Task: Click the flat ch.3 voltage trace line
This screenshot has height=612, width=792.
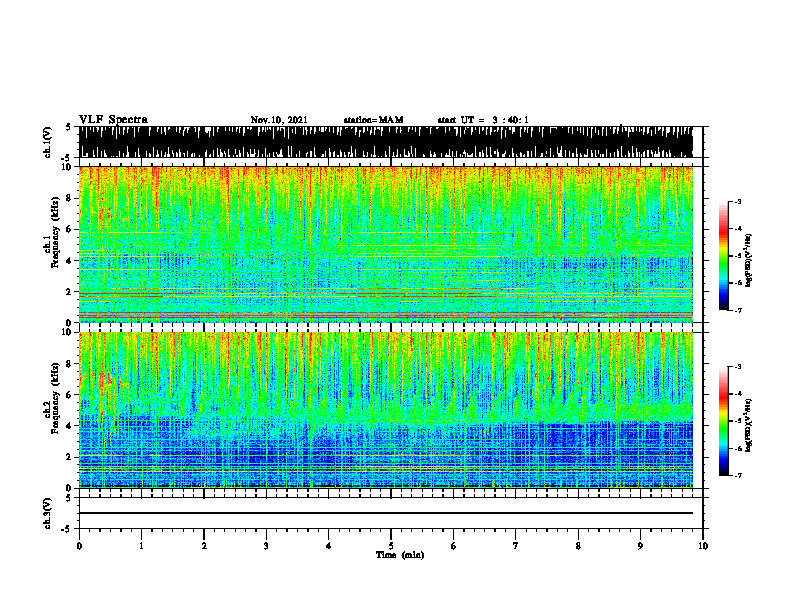Action: coord(385,513)
